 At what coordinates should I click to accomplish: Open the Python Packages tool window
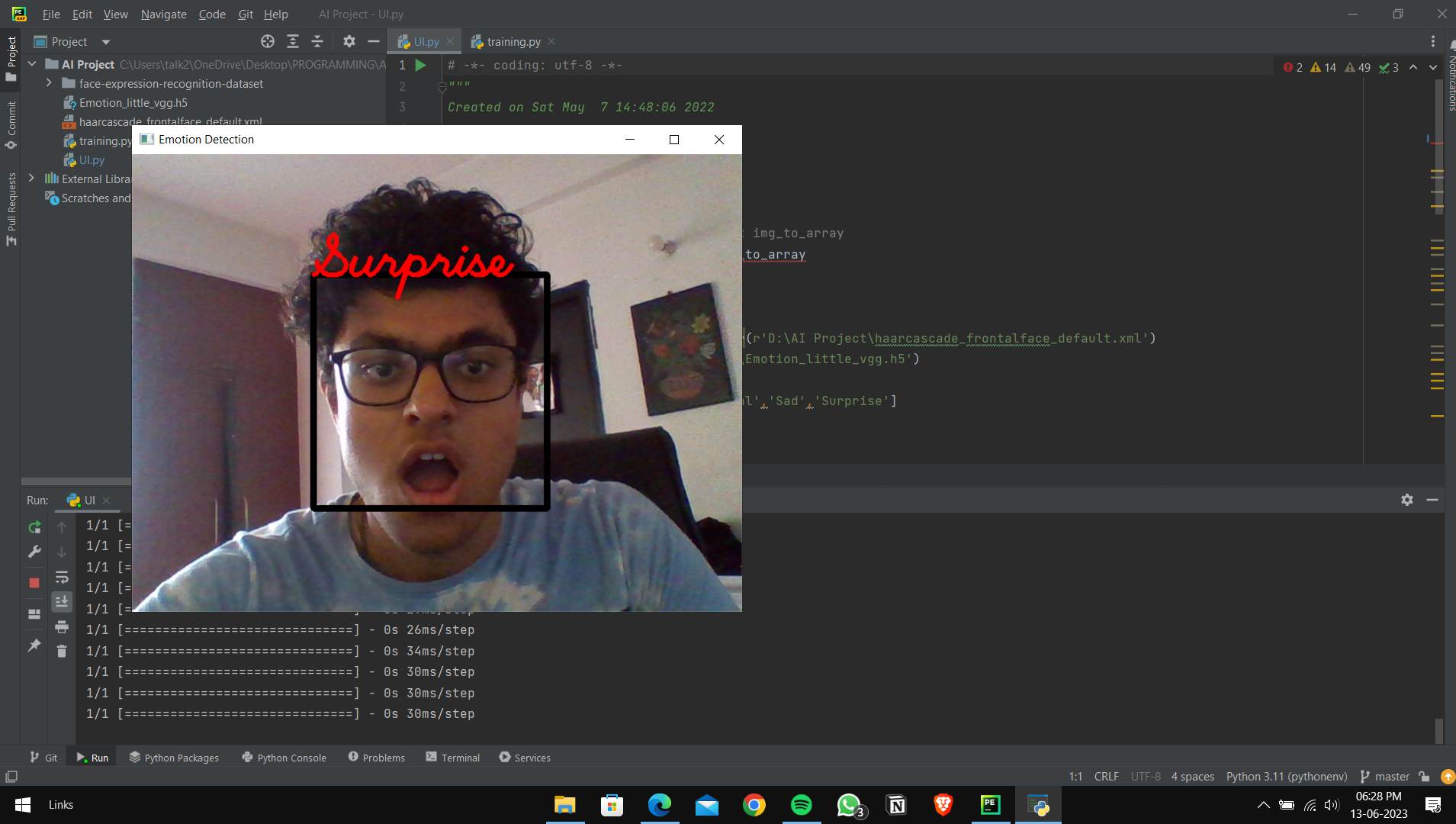tap(175, 757)
